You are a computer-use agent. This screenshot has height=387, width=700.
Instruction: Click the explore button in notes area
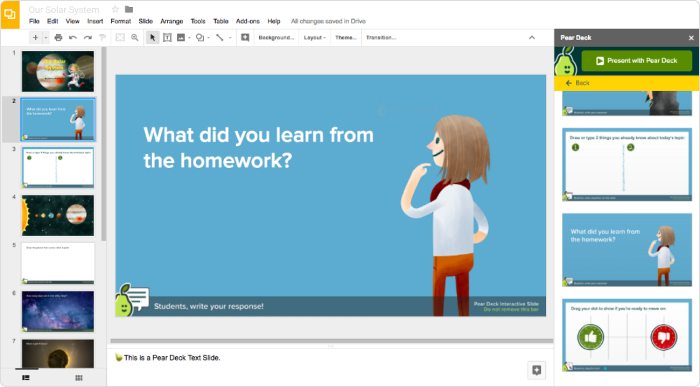click(536, 370)
